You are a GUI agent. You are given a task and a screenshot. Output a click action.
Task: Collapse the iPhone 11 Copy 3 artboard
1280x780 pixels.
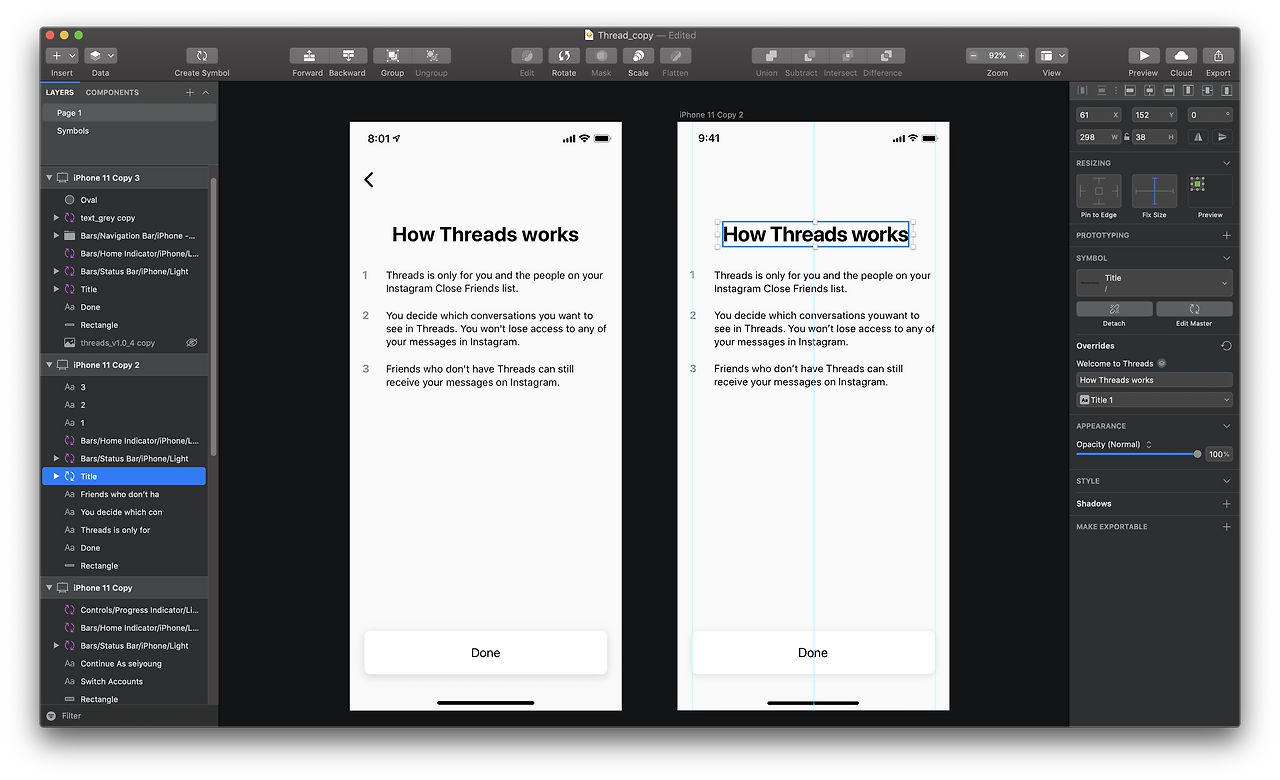(x=49, y=178)
